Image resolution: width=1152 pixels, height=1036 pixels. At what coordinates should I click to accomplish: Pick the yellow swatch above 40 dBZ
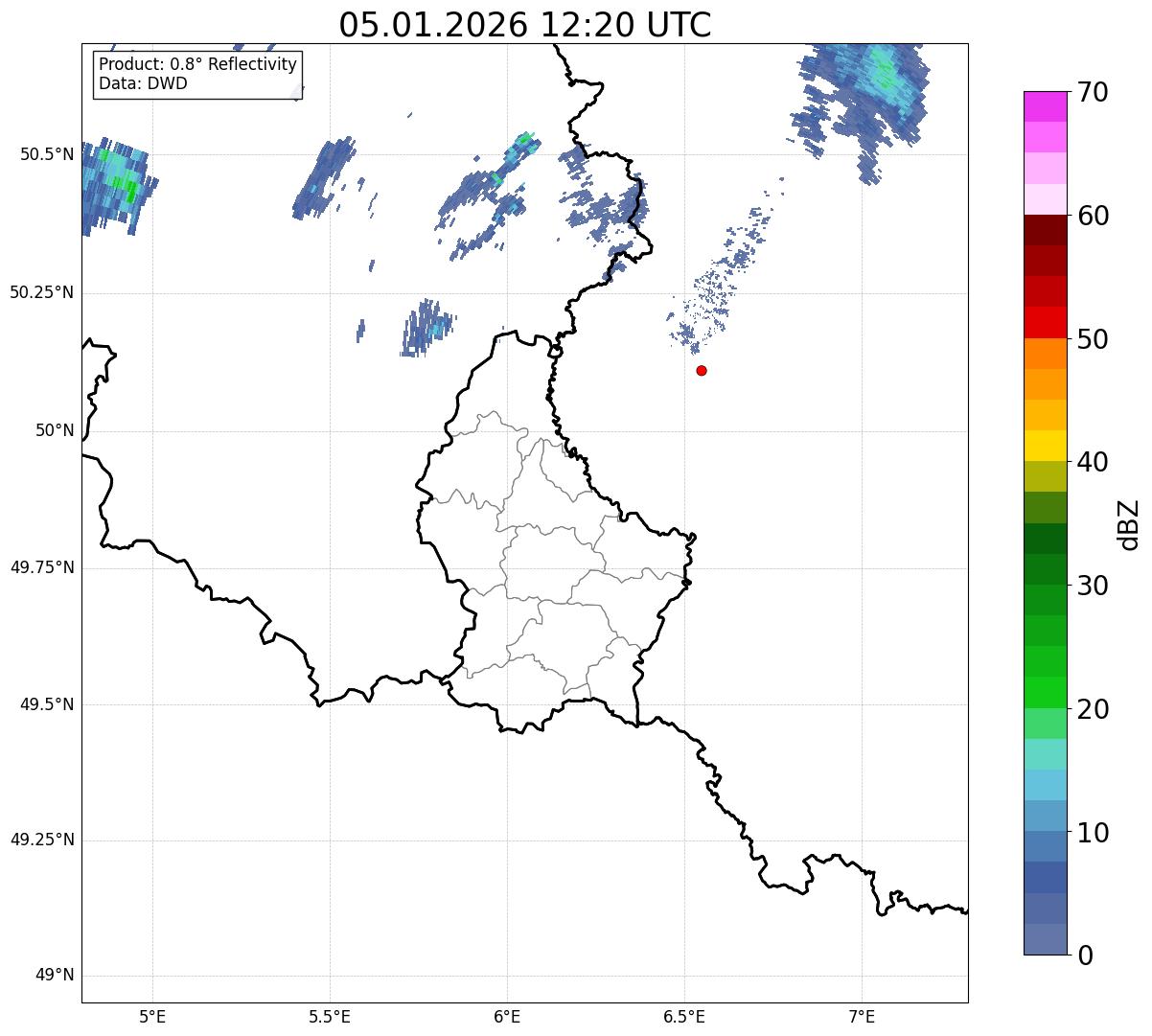pos(1046,446)
